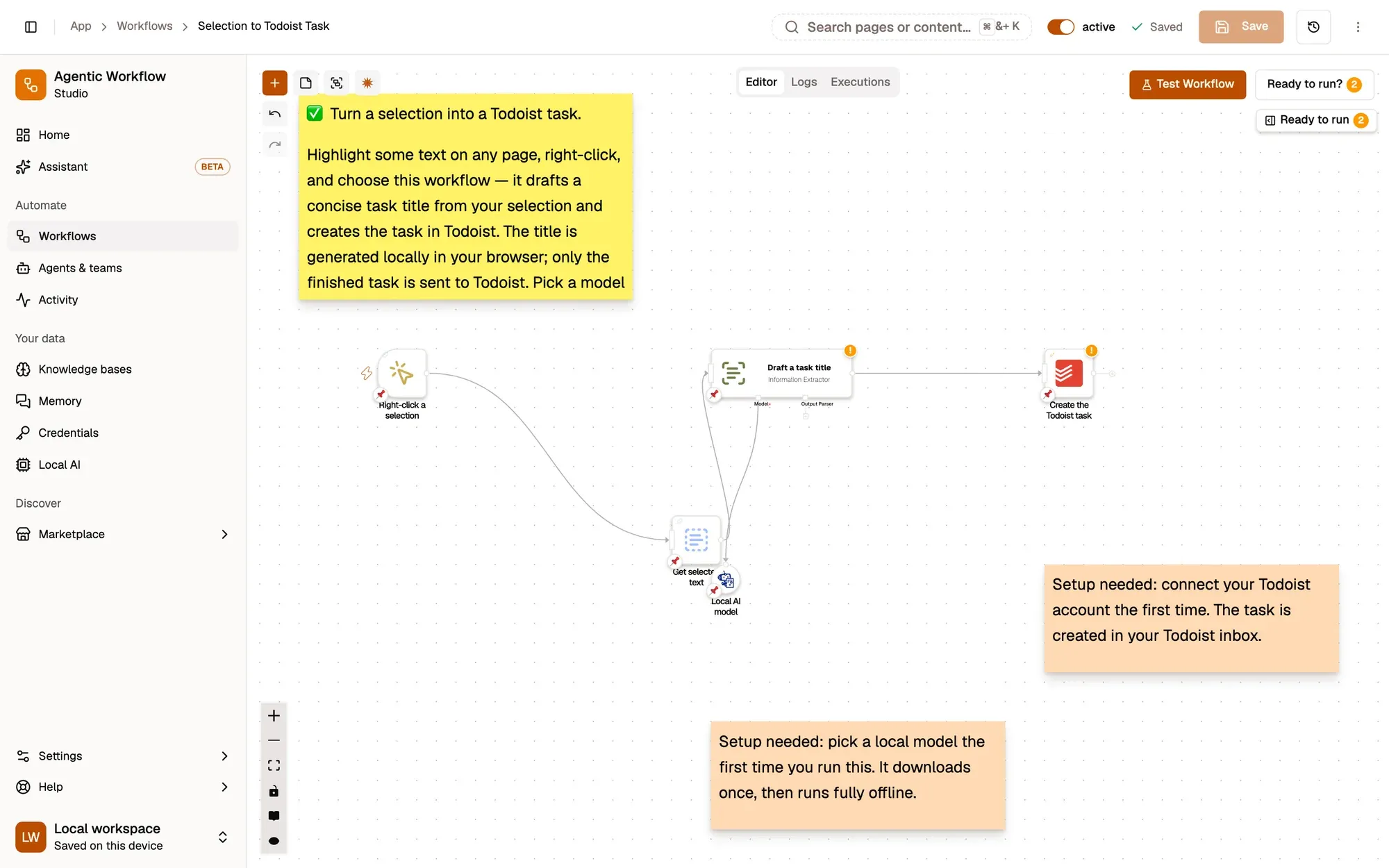Click the warning badge on Todoist node
The width and height of the screenshot is (1389, 868).
click(1091, 351)
